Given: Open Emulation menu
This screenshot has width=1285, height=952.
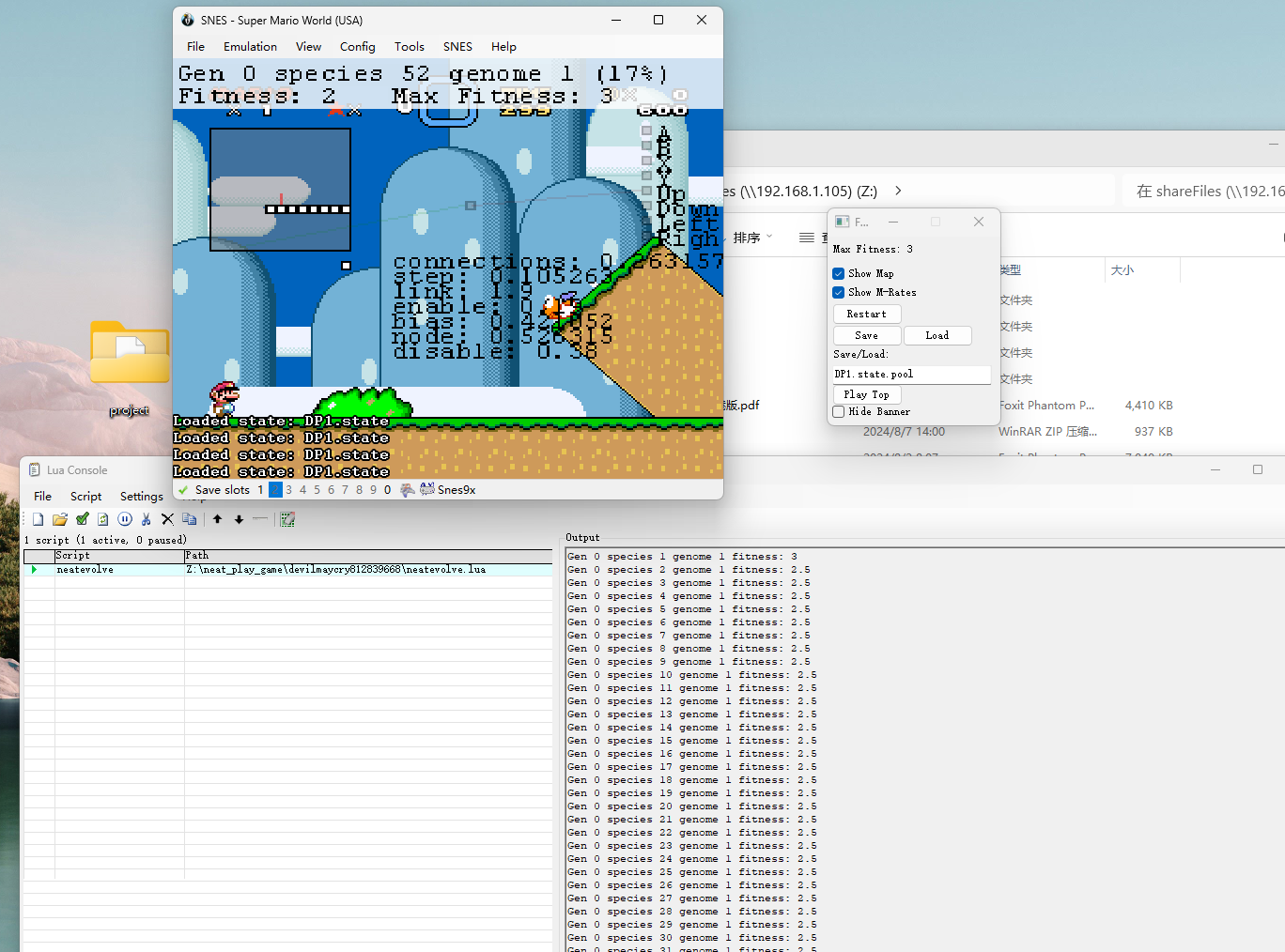Looking at the screenshot, I should point(250,47).
